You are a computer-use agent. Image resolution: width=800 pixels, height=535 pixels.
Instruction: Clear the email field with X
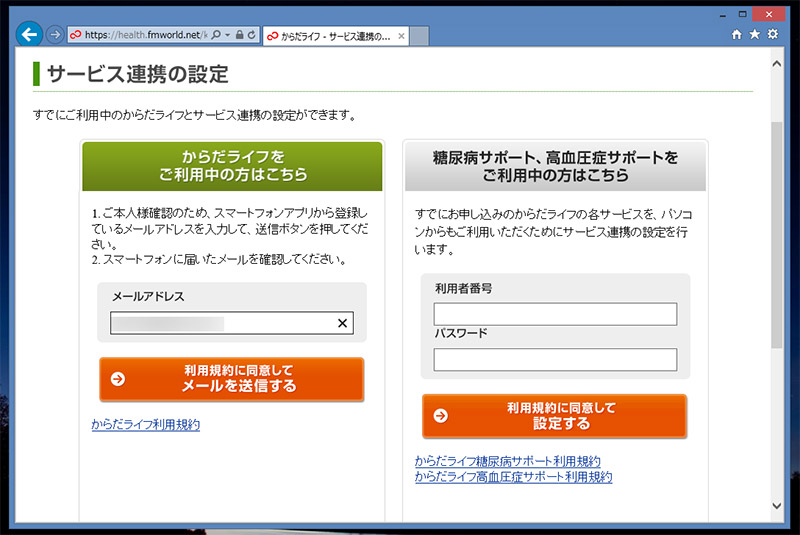(x=342, y=323)
